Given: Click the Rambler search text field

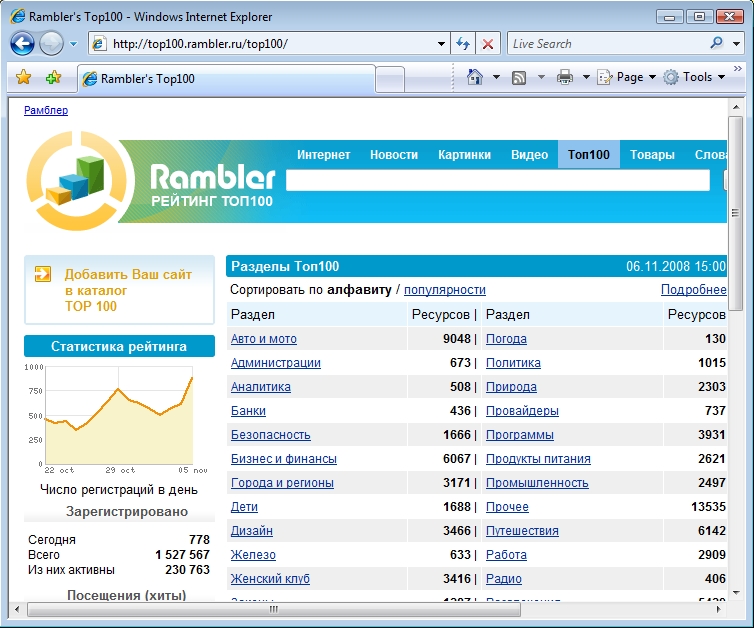Looking at the screenshot, I should click(x=498, y=180).
